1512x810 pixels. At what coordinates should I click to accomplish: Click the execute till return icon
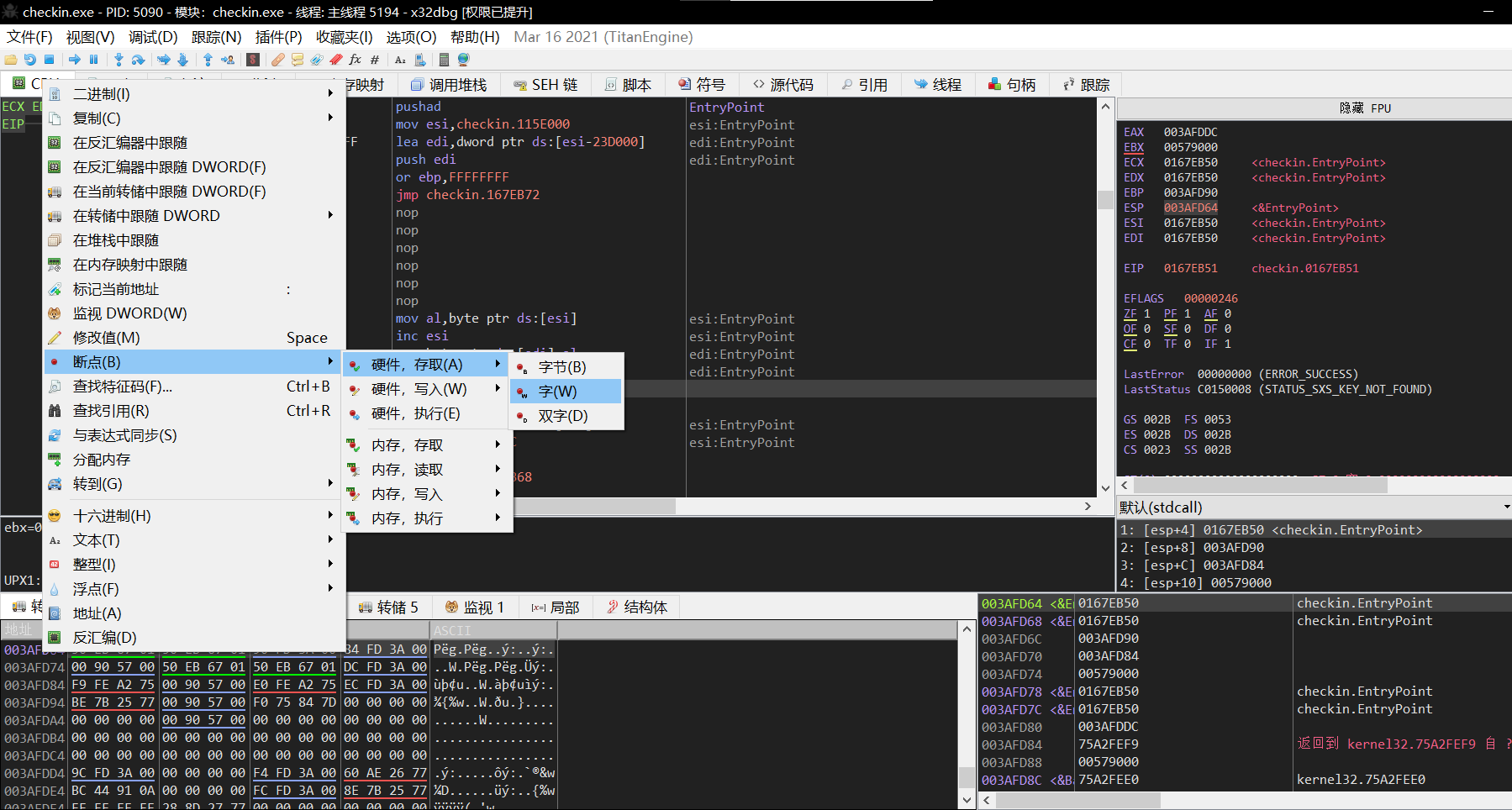point(208,60)
